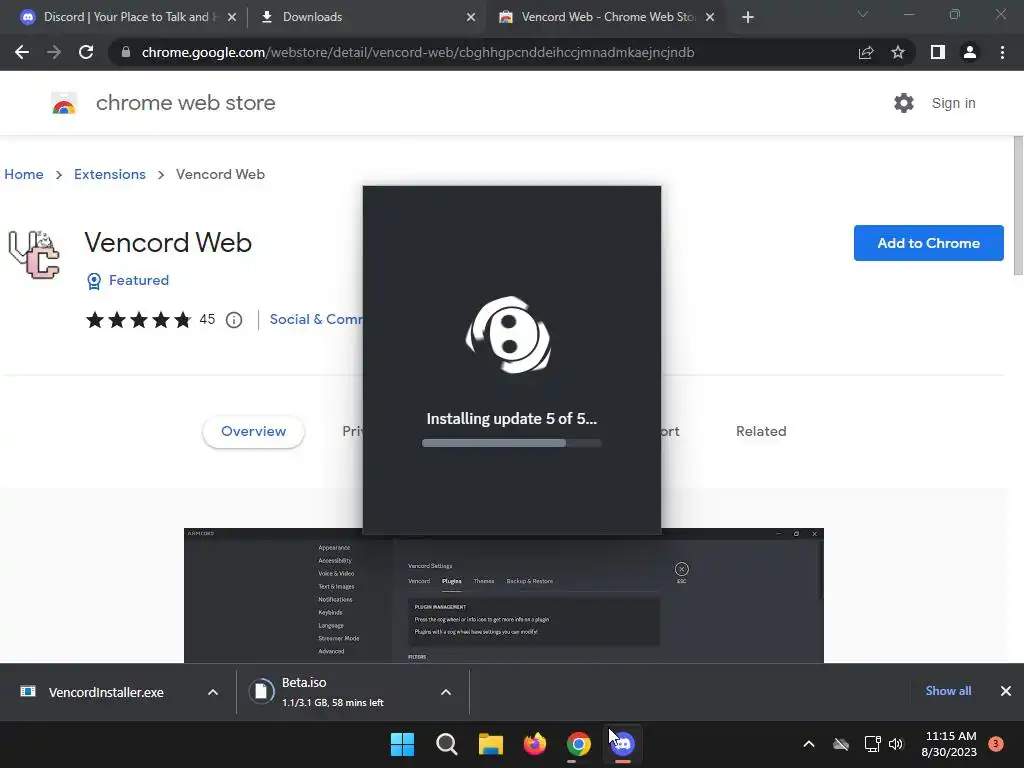Select the Overview tab

[253, 432]
